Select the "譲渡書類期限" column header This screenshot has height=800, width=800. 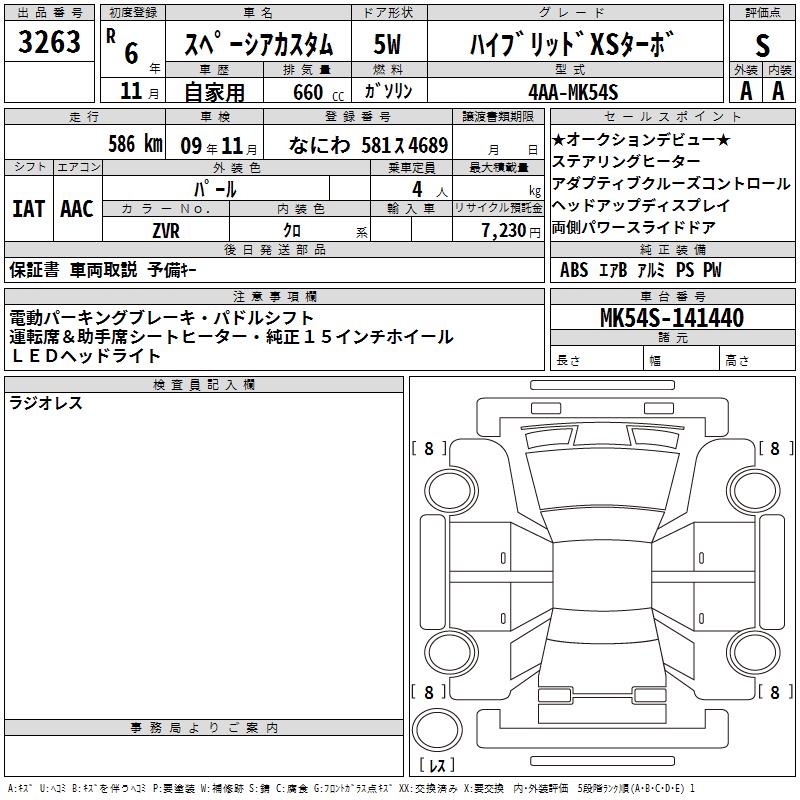coord(497,117)
